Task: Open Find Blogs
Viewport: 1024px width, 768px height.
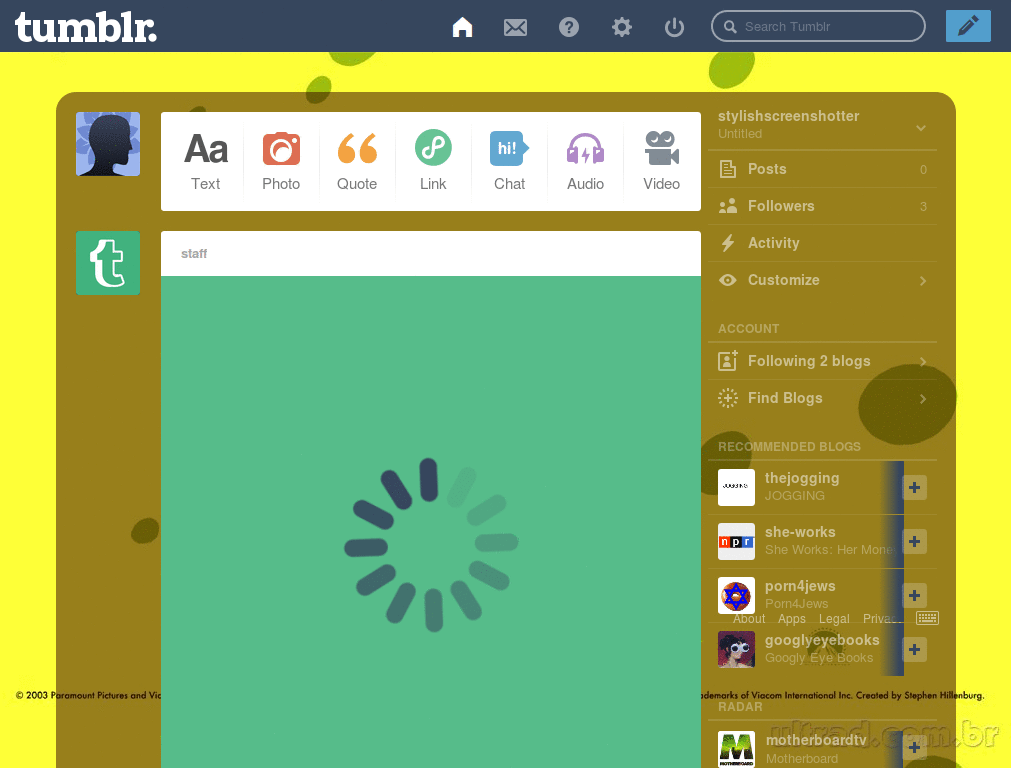Action: [x=822, y=398]
